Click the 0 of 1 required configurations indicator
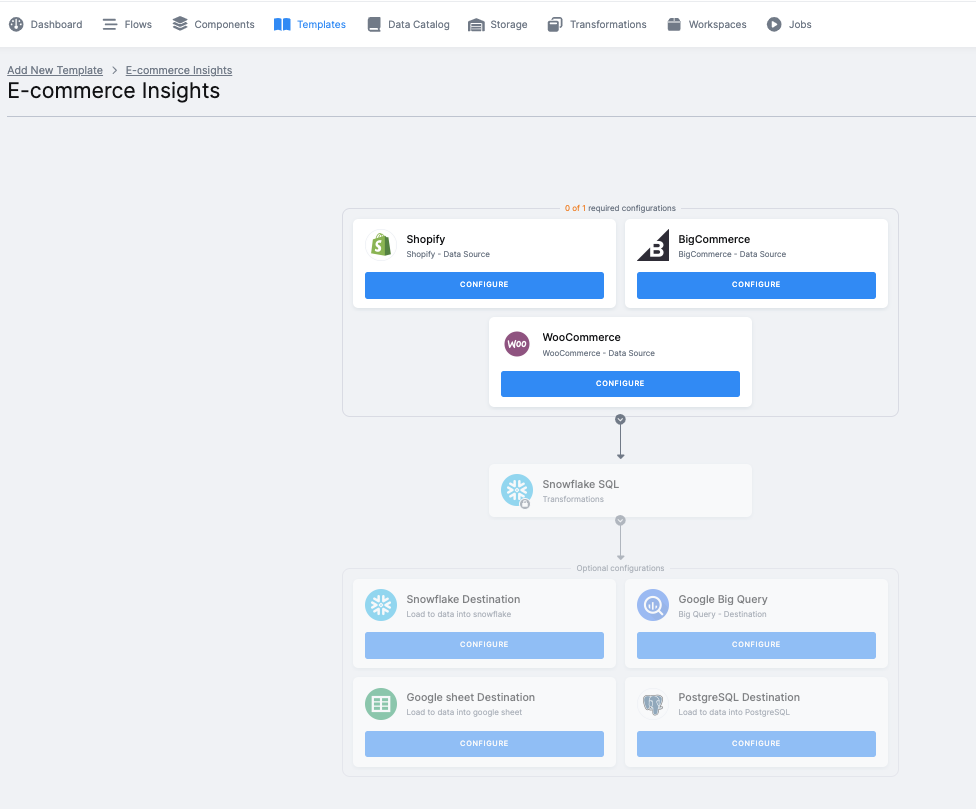Screen dimensions: 976x809 pyautogui.click(x=620, y=208)
